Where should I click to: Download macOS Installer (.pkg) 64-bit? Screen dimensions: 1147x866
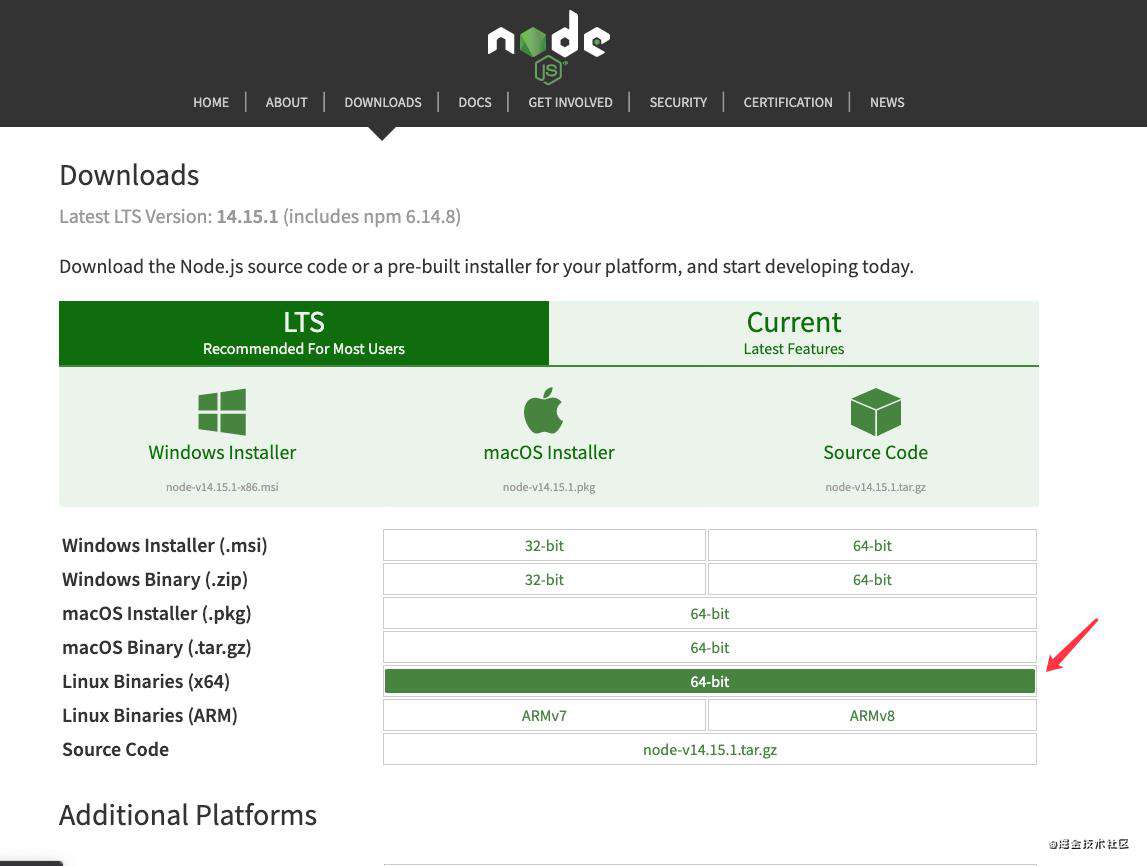pyautogui.click(x=710, y=614)
